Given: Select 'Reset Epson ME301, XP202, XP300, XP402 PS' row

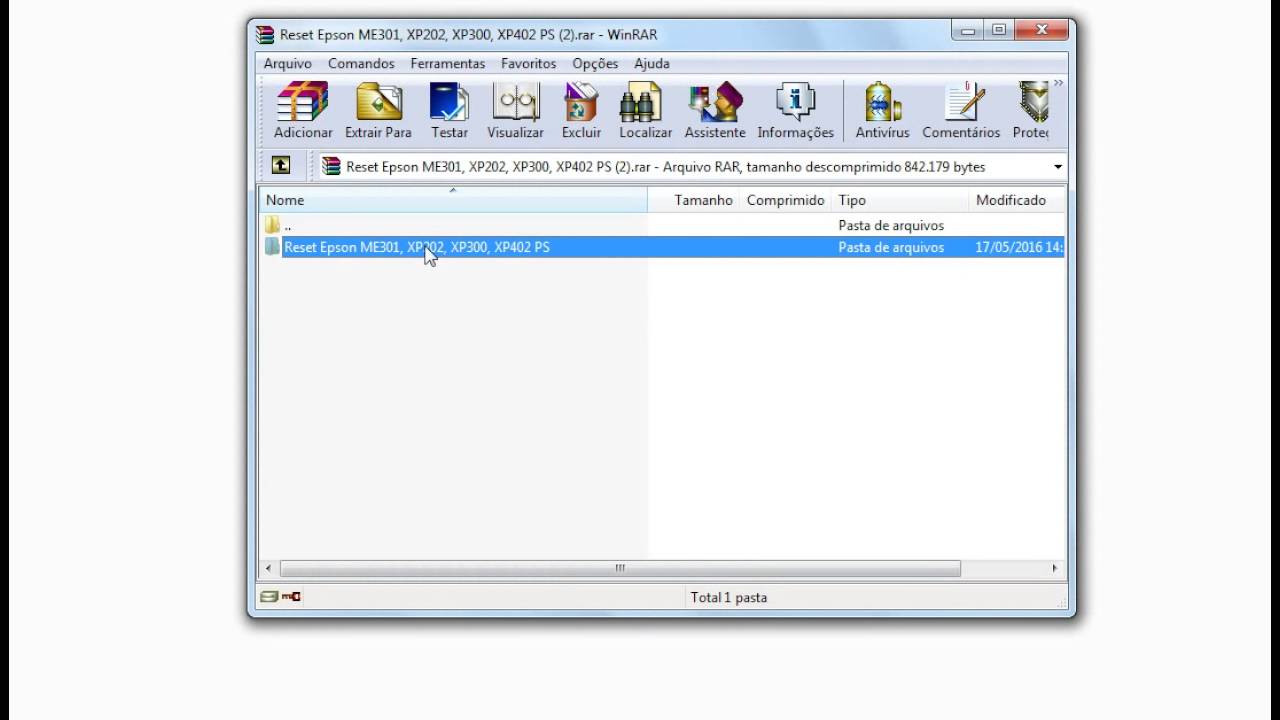Looking at the screenshot, I should [662, 247].
